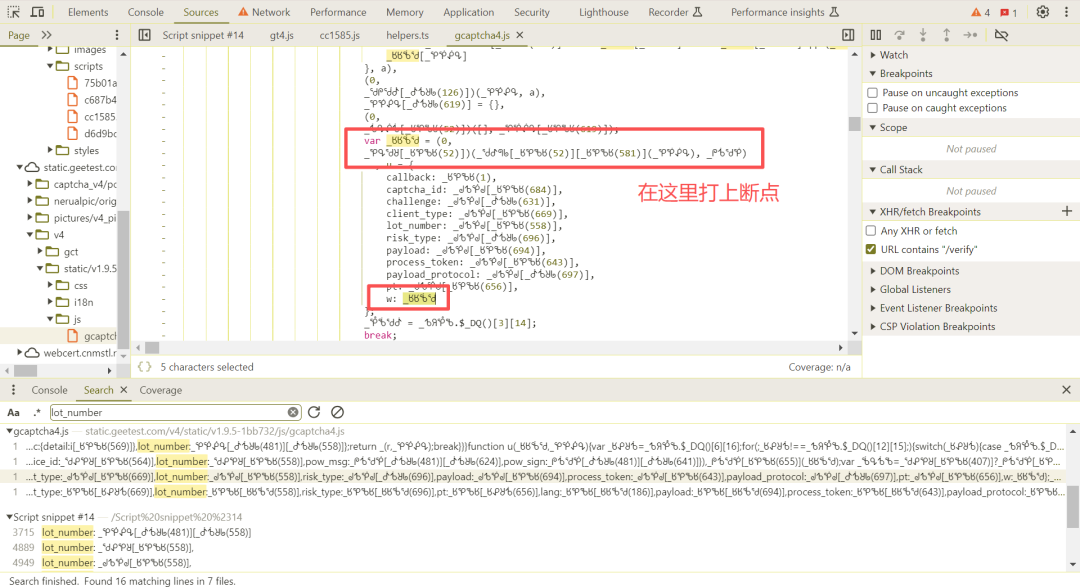Clear search results with the cancel icon
1080x587 pixels.
coord(337,412)
